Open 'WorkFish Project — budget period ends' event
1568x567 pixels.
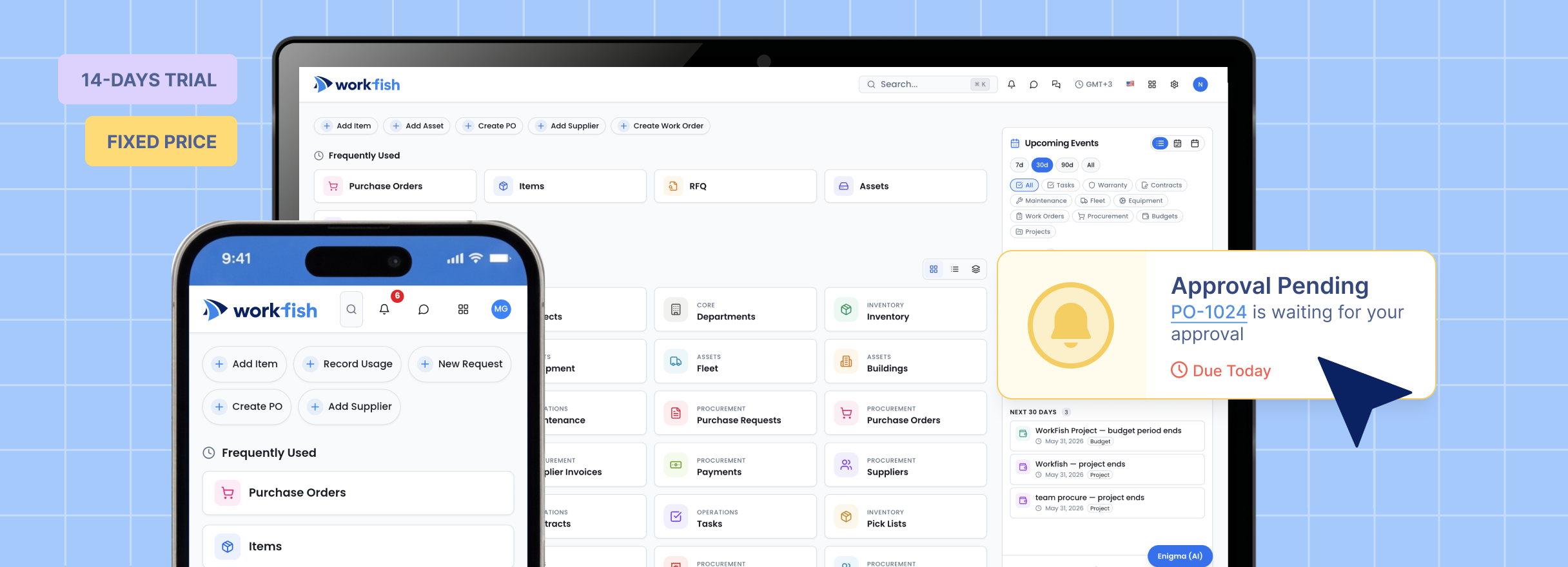pos(1107,436)
